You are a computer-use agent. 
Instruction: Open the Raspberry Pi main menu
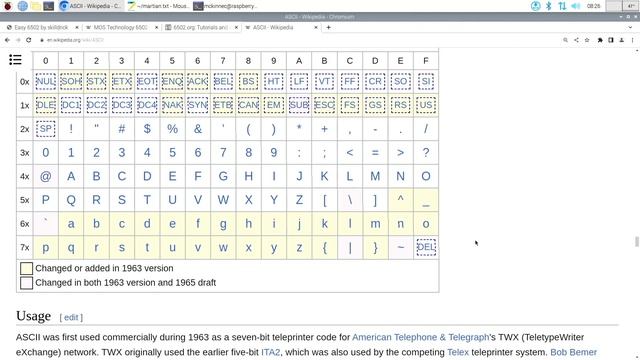7,6
